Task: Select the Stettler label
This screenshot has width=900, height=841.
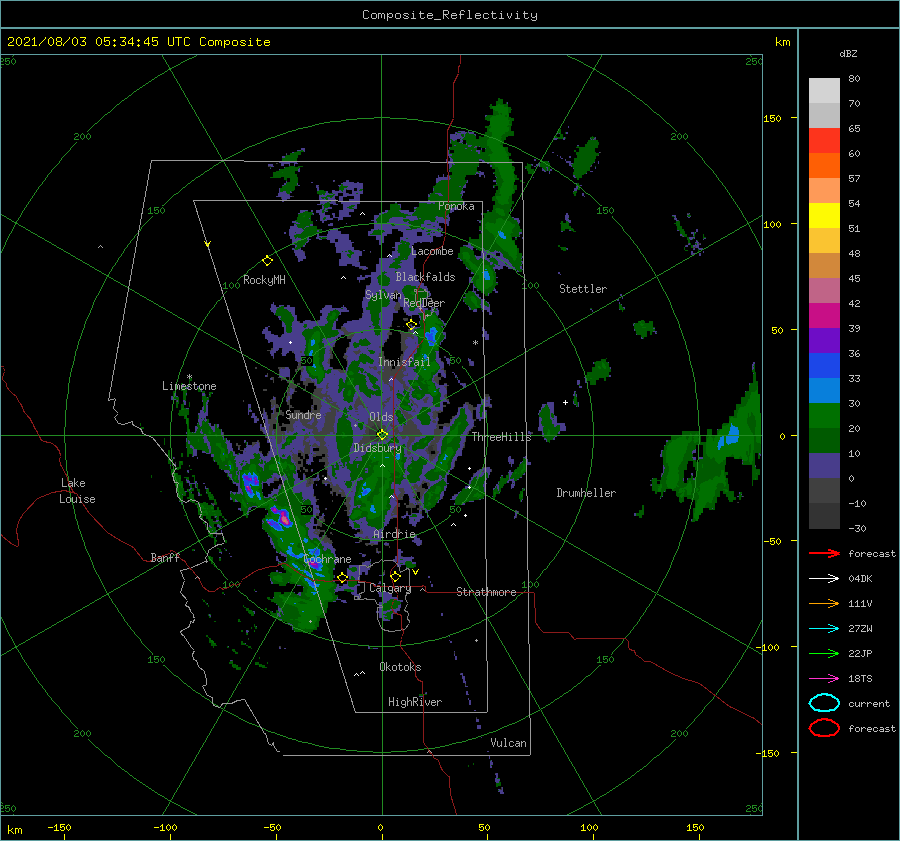Action: click(583, 289)
